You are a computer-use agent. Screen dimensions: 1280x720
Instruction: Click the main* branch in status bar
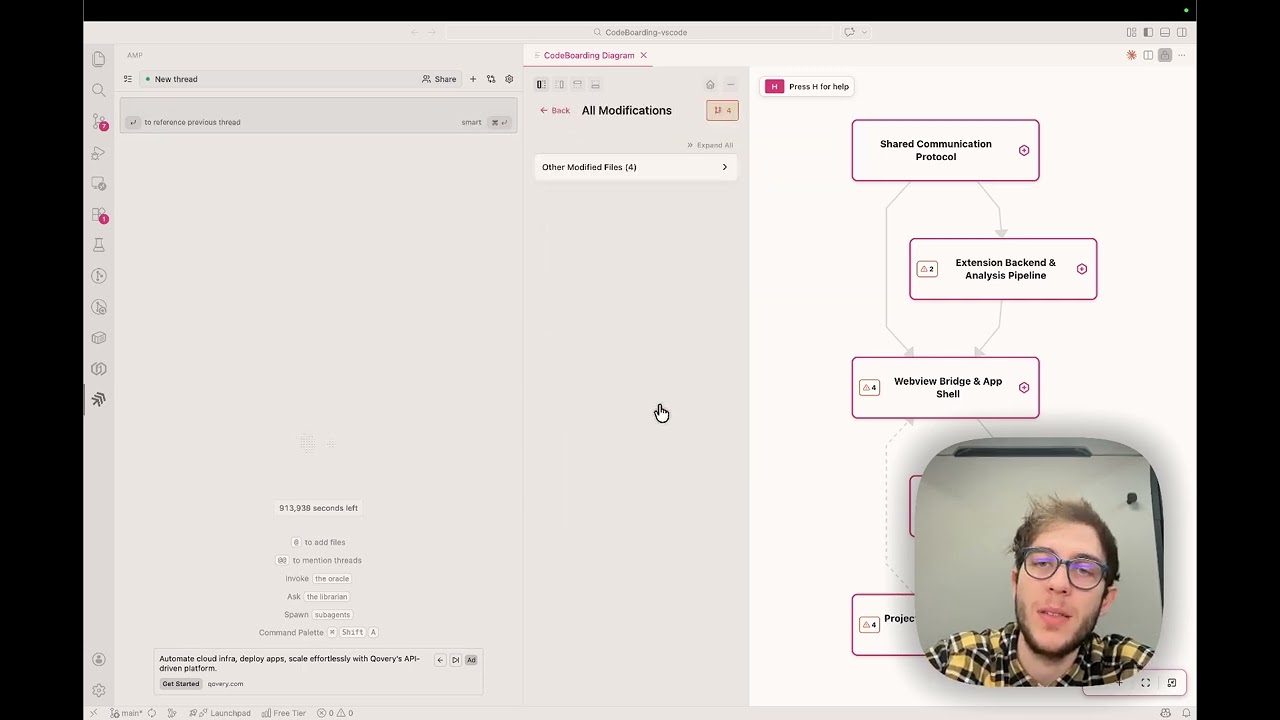click(127, 713)
